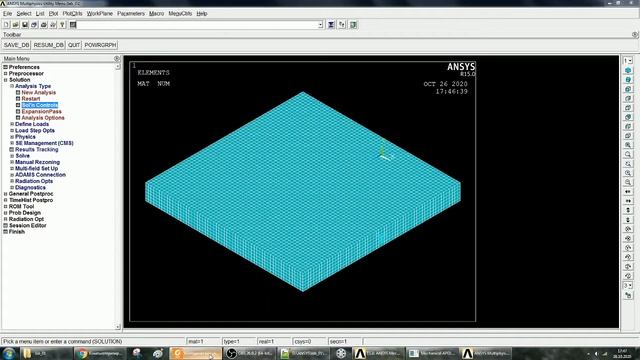Click inside the command input field
Image resolution: width=640 pixels, height=360 pixels.
(198, 25)
